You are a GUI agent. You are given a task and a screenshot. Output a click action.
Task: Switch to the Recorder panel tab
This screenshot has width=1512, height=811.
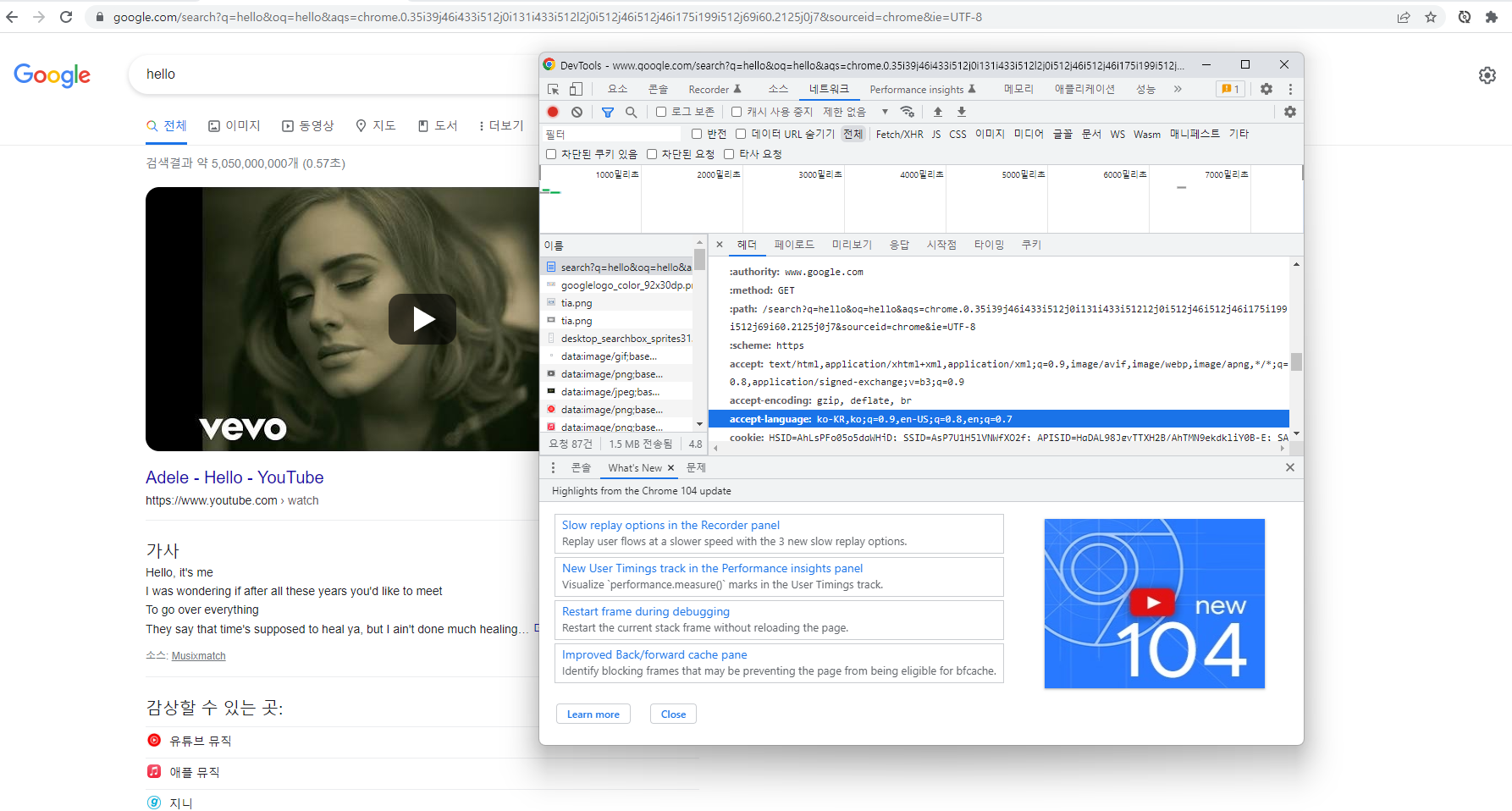(x=715, y=89)
